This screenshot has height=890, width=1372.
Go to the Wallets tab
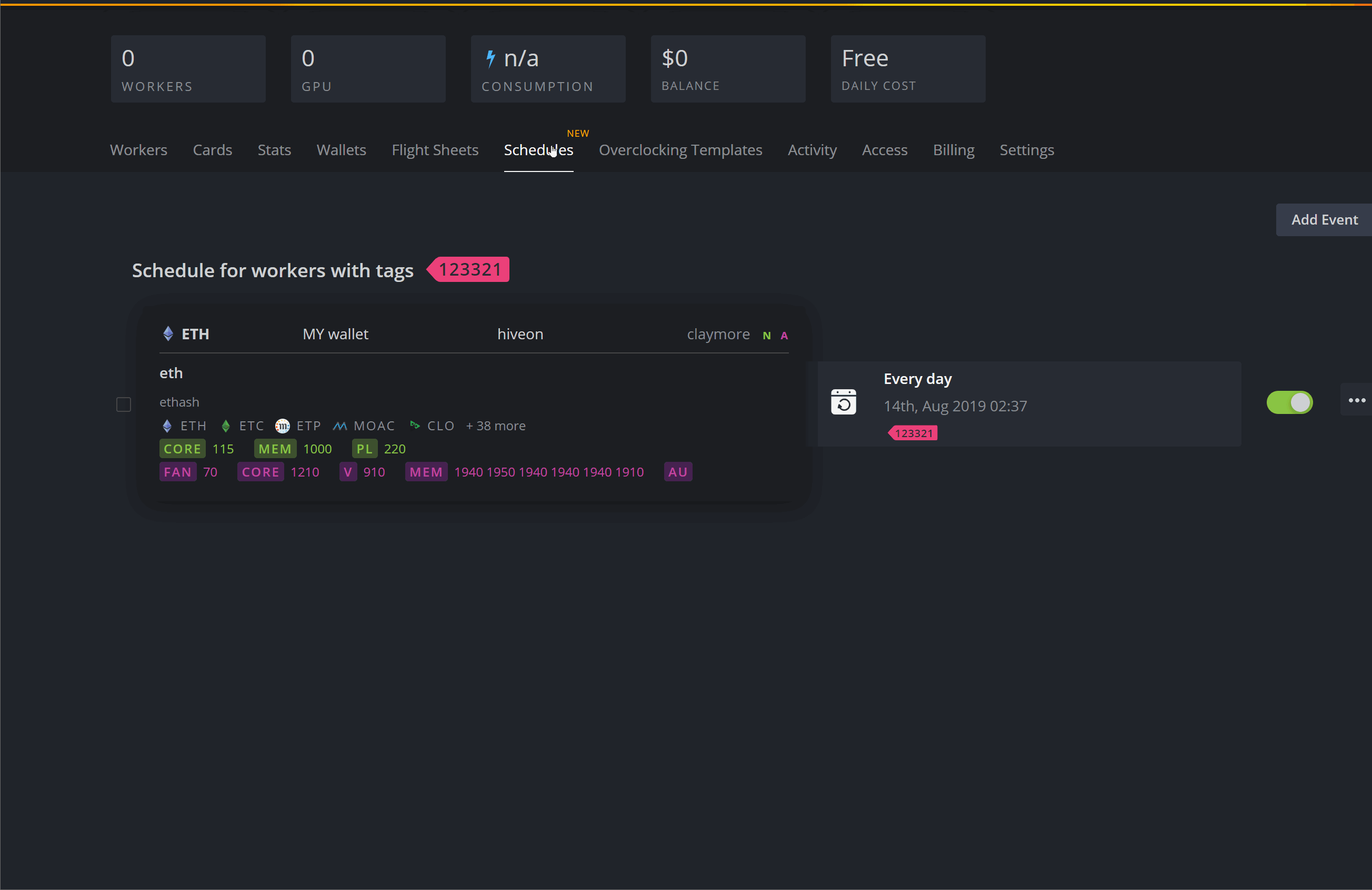tap(341, 150)
